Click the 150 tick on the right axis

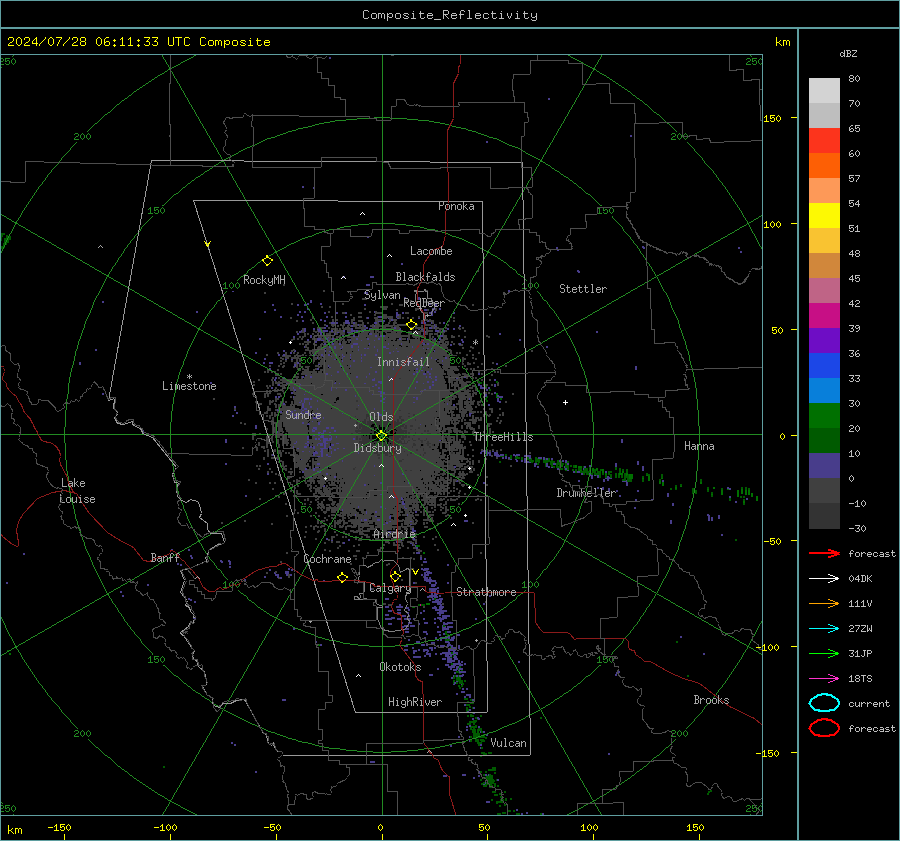point(772,118)
